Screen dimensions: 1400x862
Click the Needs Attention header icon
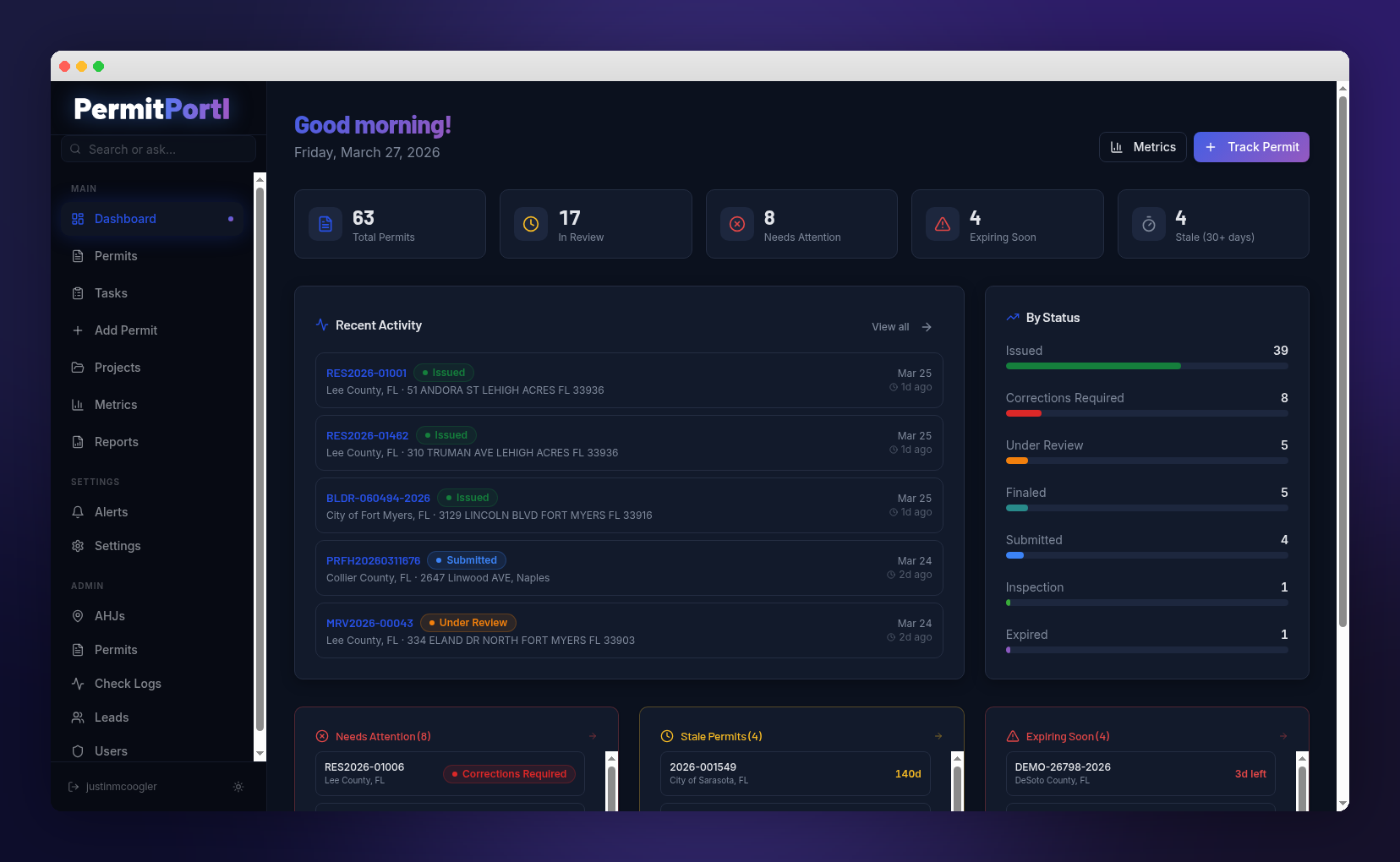point(322,736)
